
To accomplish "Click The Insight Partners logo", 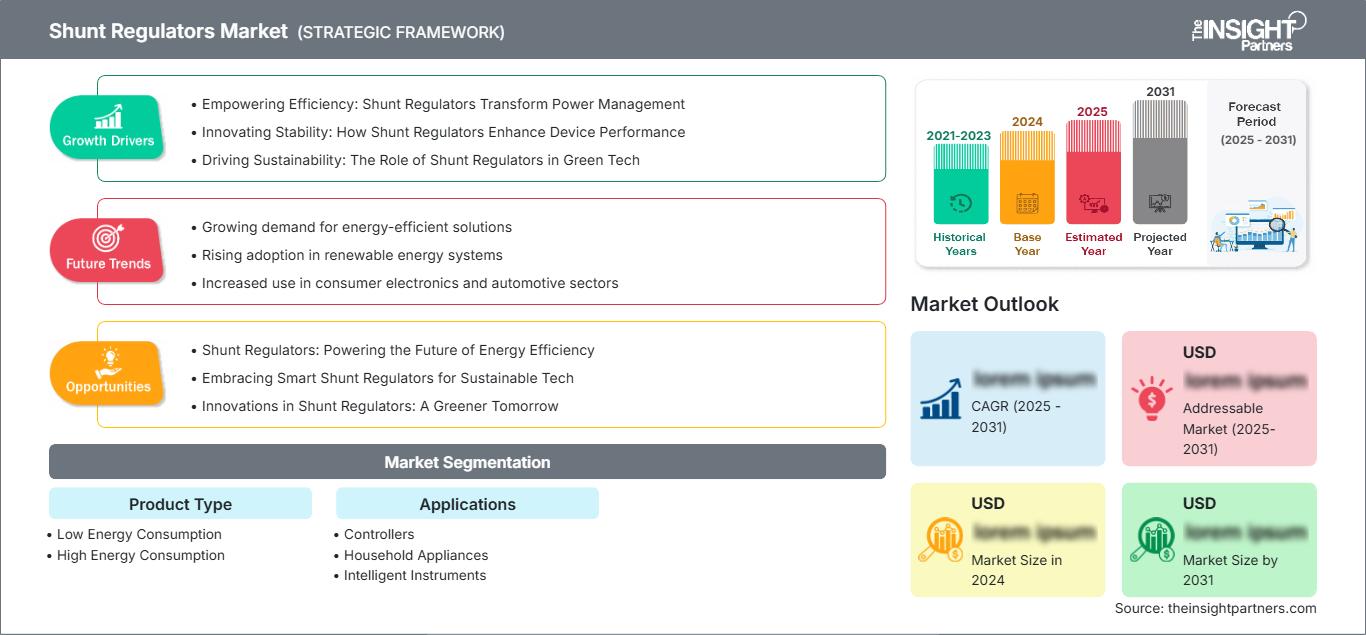I will tap(1248, 30).
